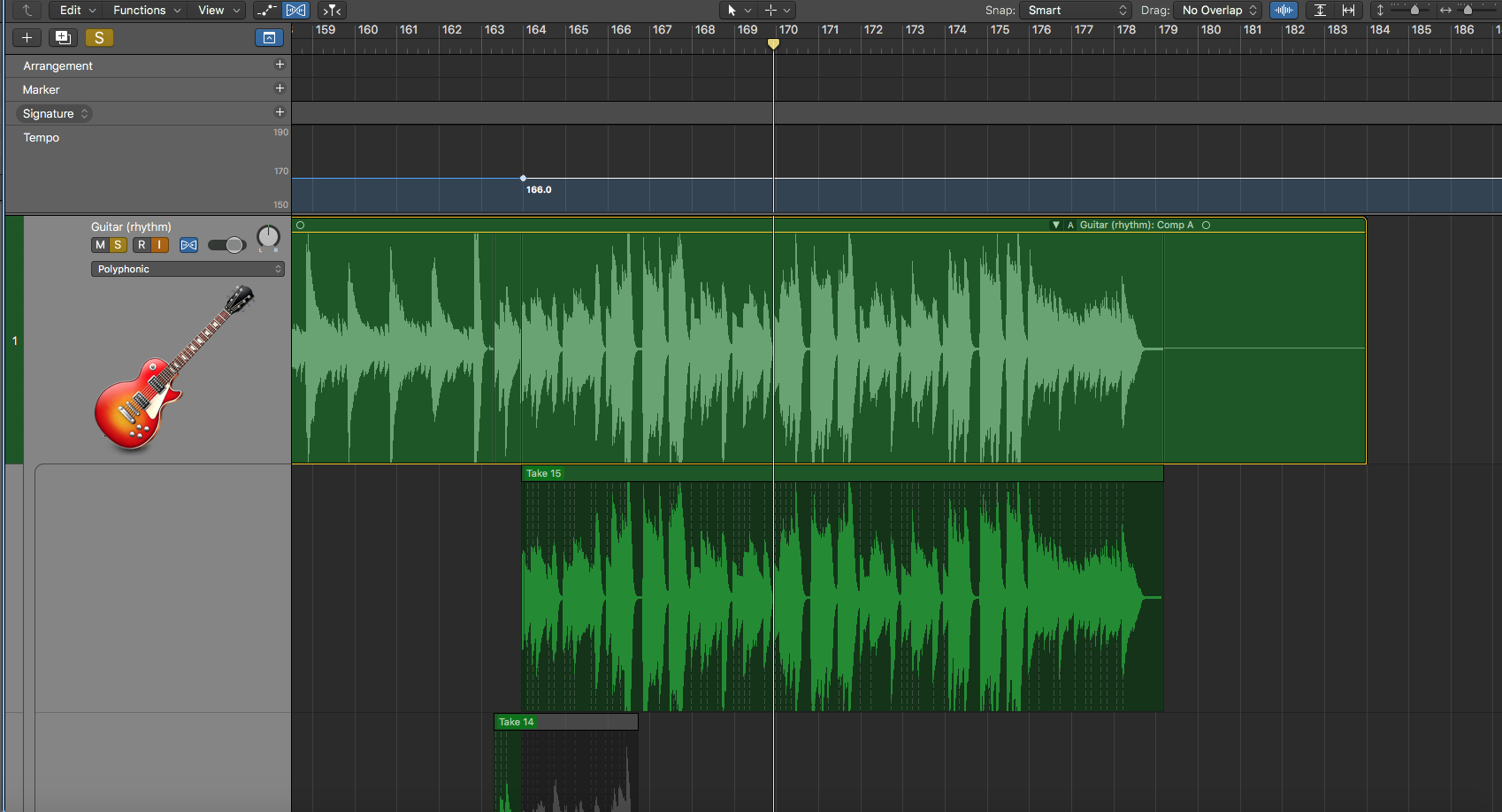Image resolution: width=1502 pixels, height=812 pixels.
Task: Toggle the Global Tracks button
Action: (269, 38)
